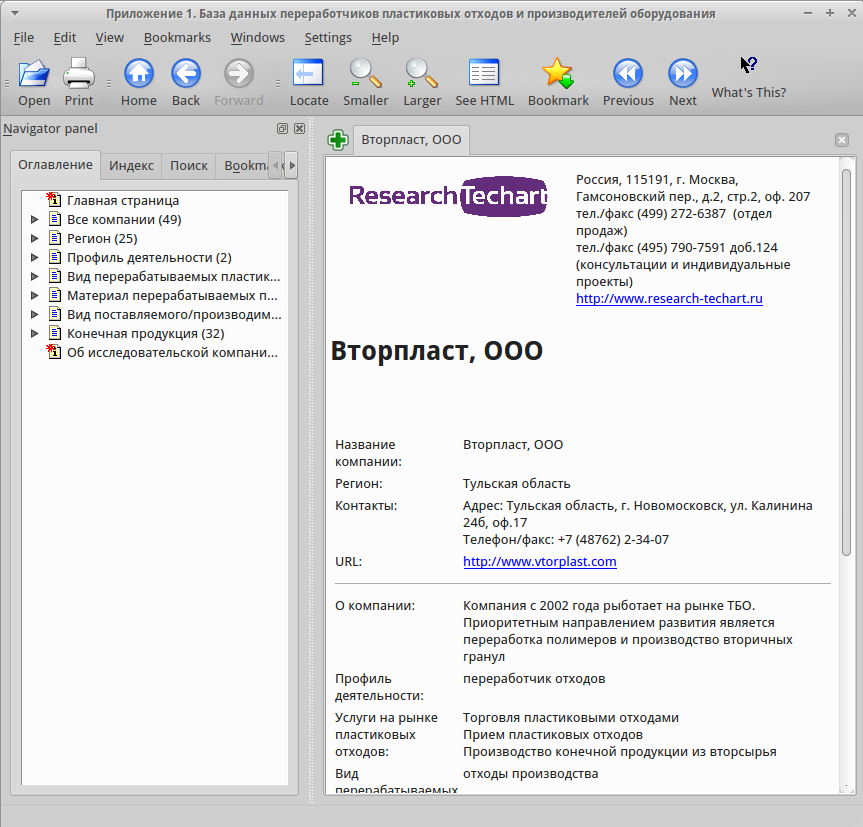Make text Smaller with magnifier icon

point(365,74)
